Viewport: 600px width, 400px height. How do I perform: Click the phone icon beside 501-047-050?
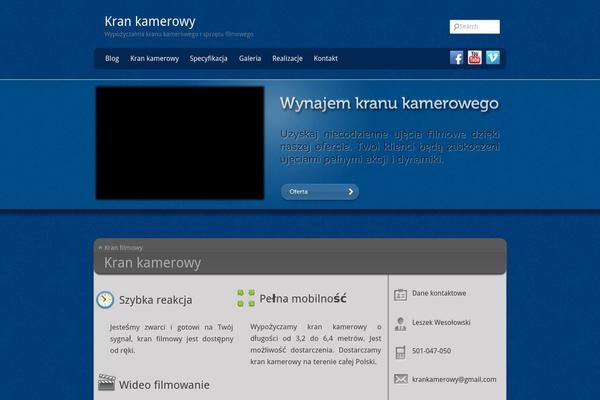tap(401, 351)
